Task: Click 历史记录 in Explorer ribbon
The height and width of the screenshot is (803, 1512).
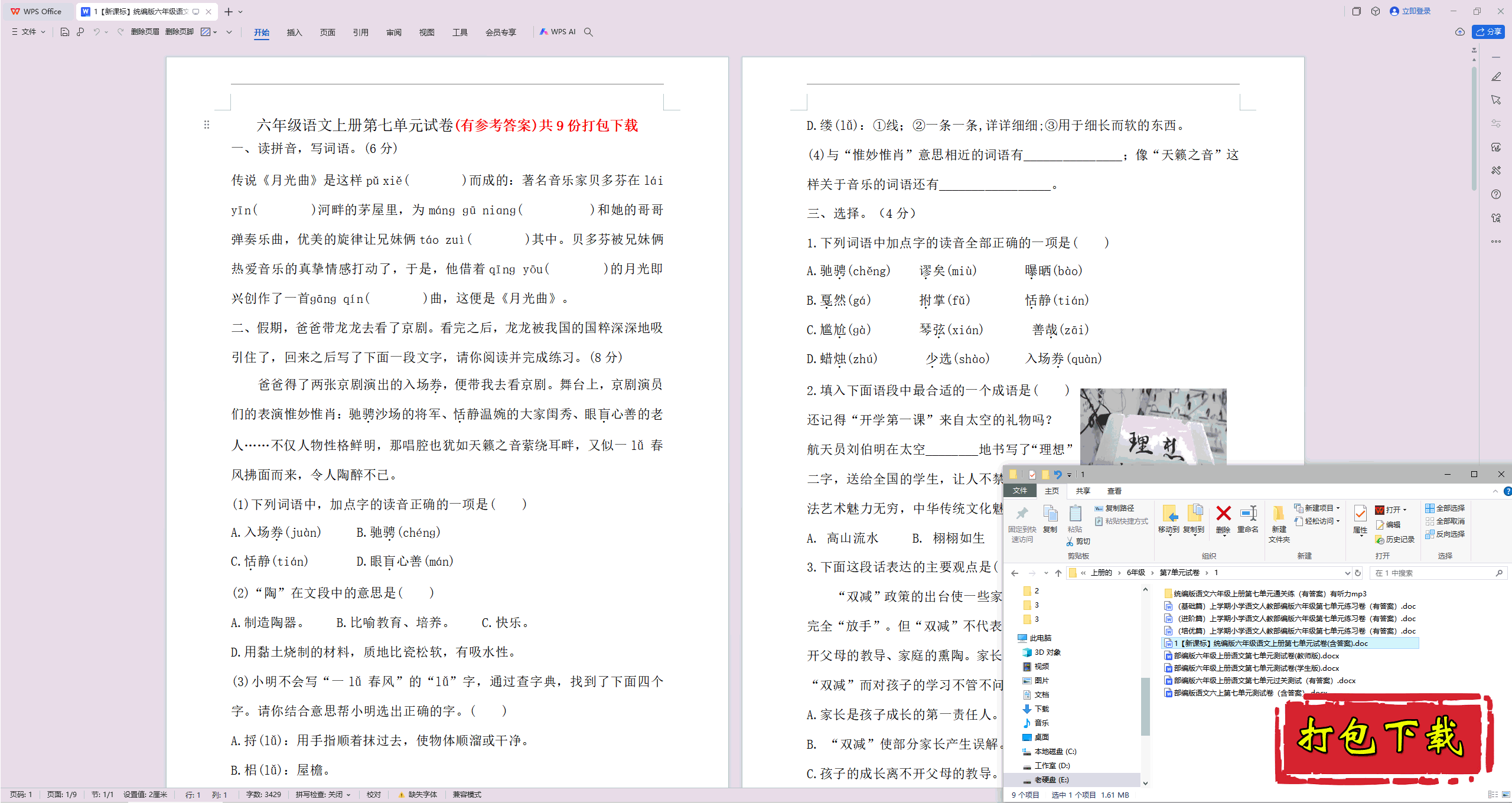Action: pyautogui.click(x=1394, y=540)
